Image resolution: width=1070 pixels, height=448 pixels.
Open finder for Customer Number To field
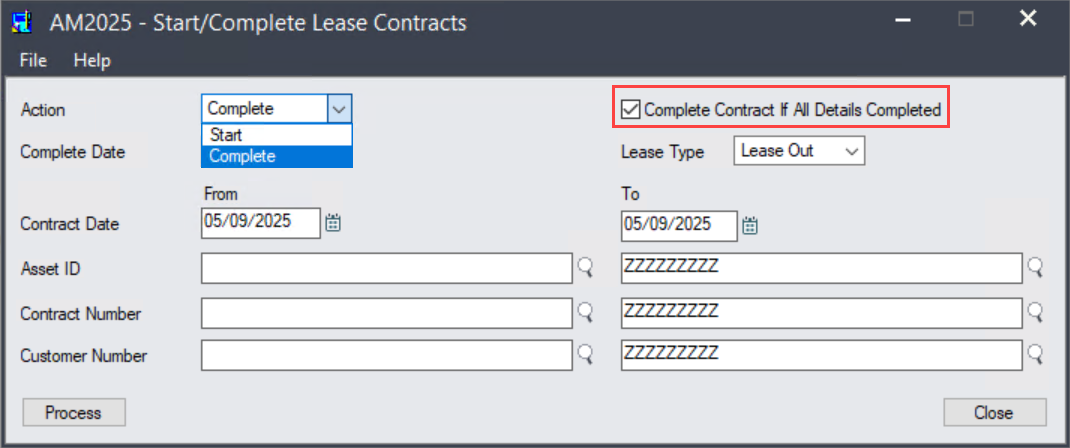1035,354
